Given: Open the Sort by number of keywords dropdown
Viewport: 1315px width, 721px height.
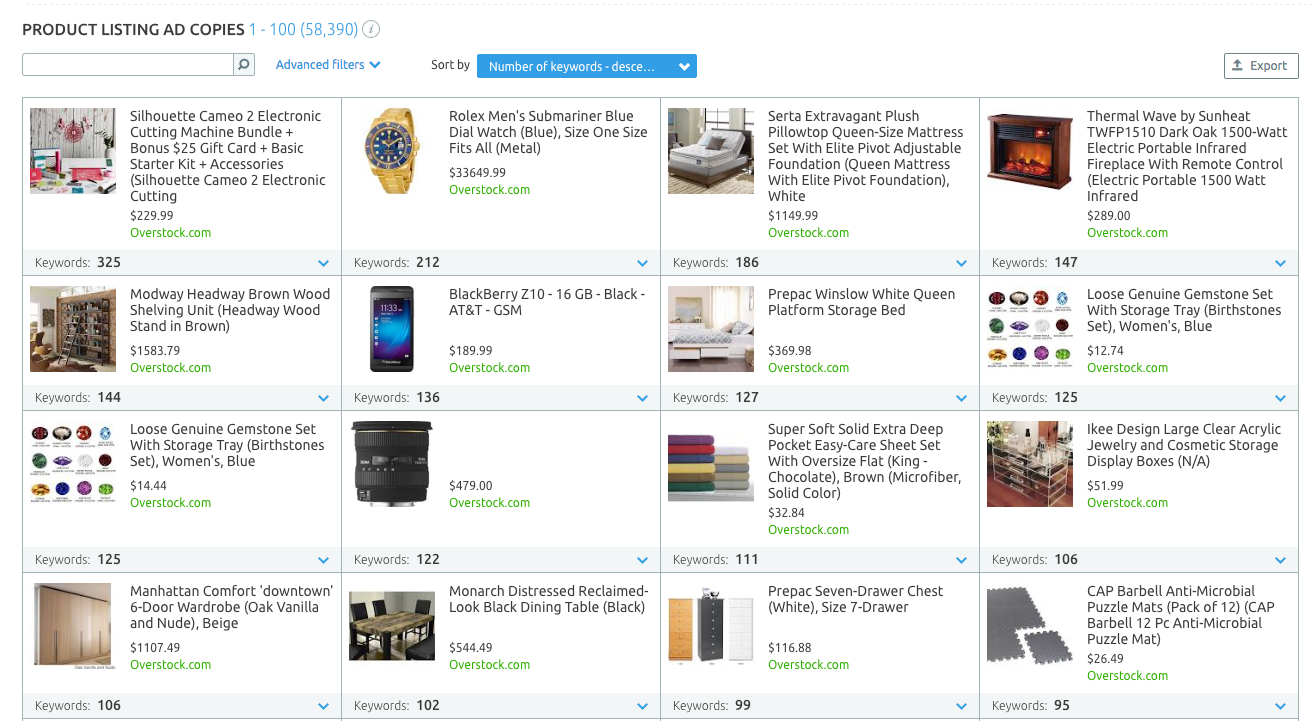Looking at the screenshot, I should click(x=586, y=66).
